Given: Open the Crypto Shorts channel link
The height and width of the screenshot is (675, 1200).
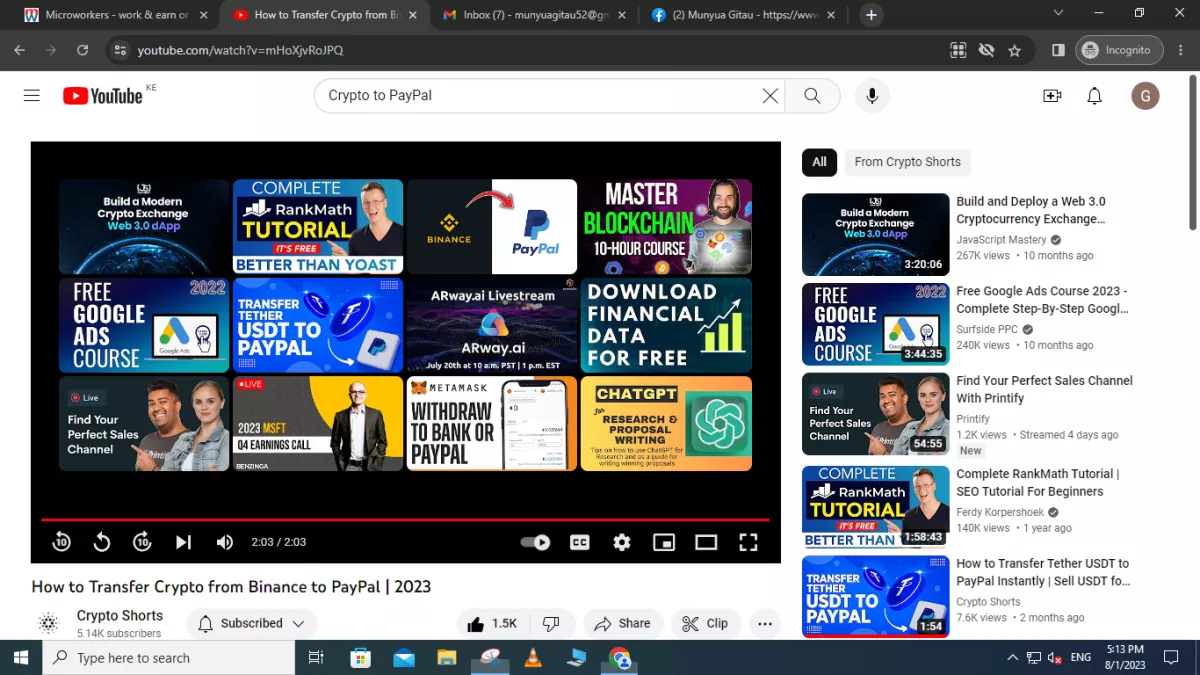Looking at the screenshot, I should [x=120, y=616].
